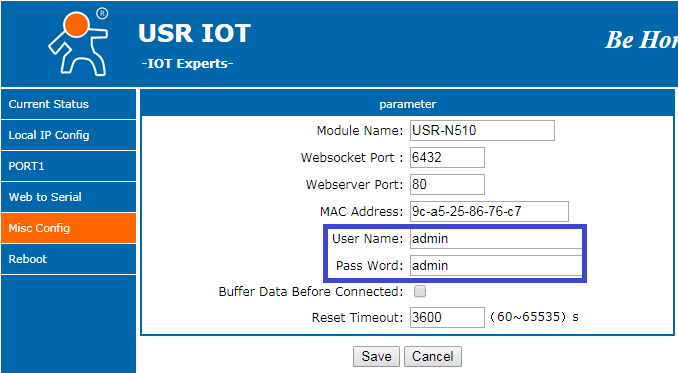Click into the Websocket Port field

(x=447, y=157)
